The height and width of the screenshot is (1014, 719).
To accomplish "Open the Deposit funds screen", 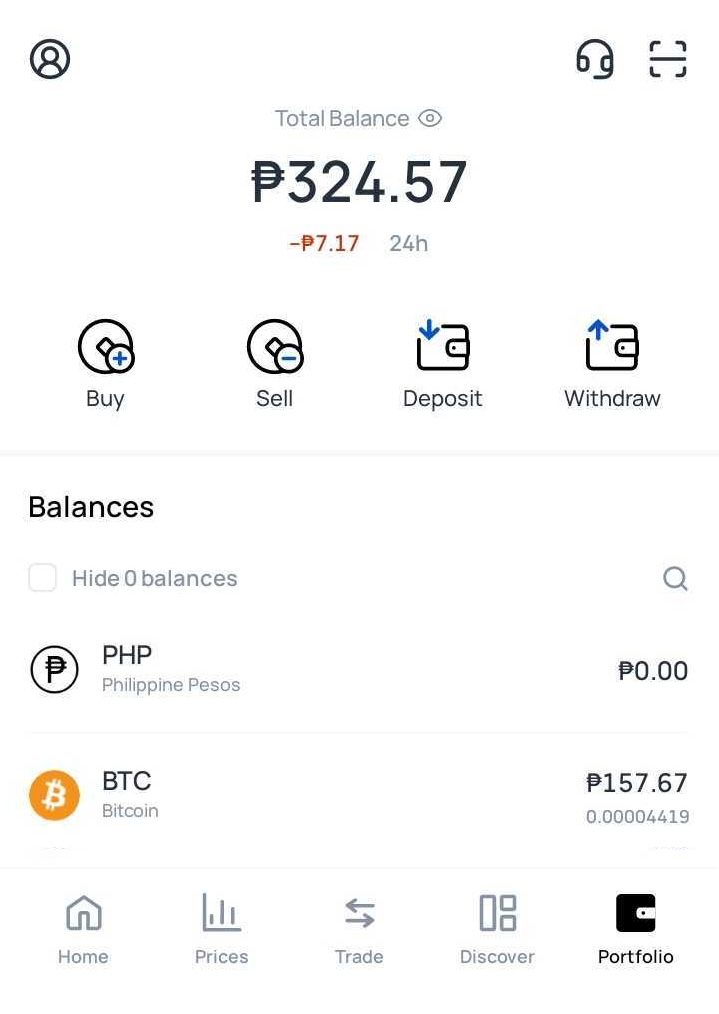I will tap(442, 360).
